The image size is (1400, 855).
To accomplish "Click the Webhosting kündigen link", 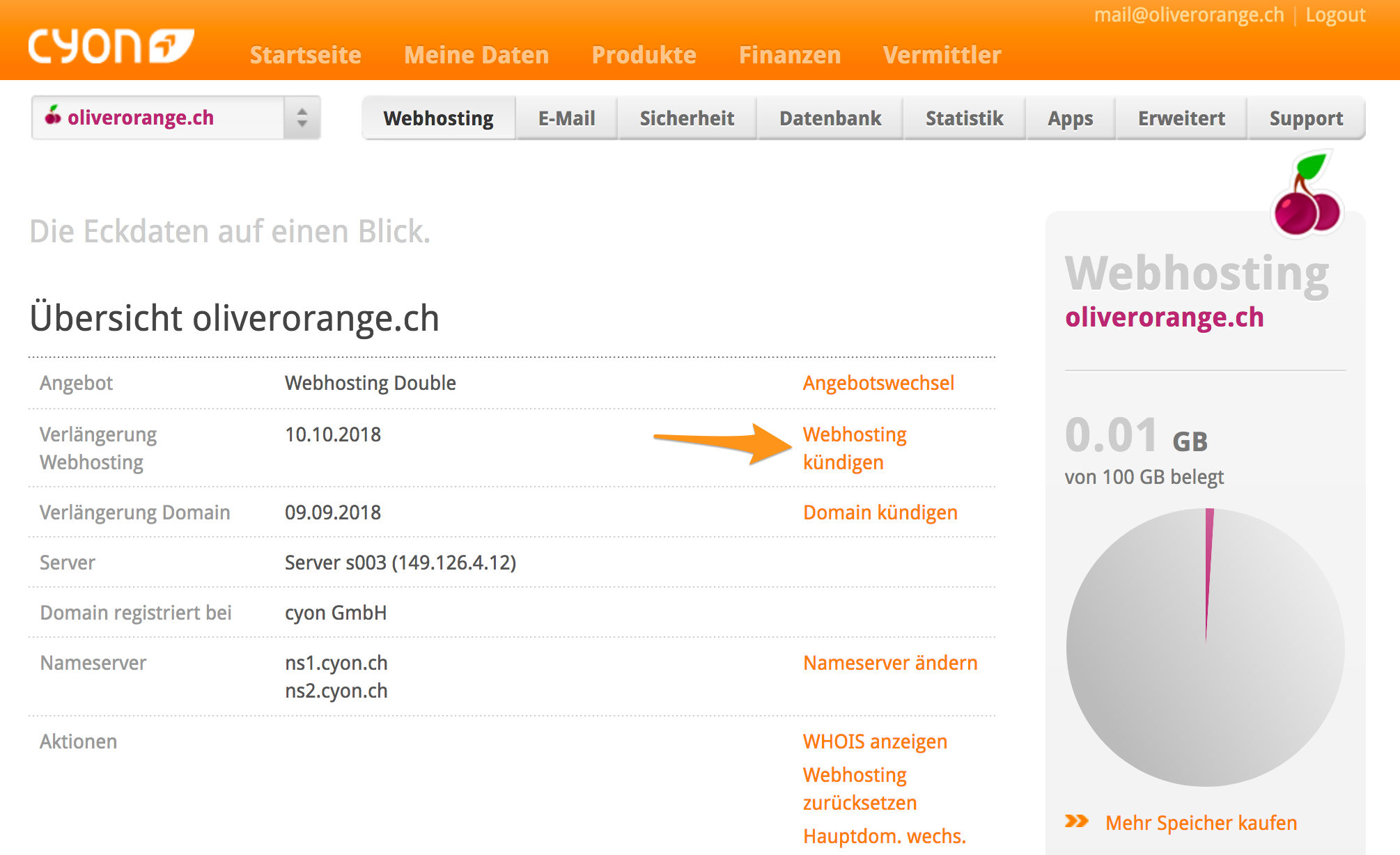I will tap(855, 448).
